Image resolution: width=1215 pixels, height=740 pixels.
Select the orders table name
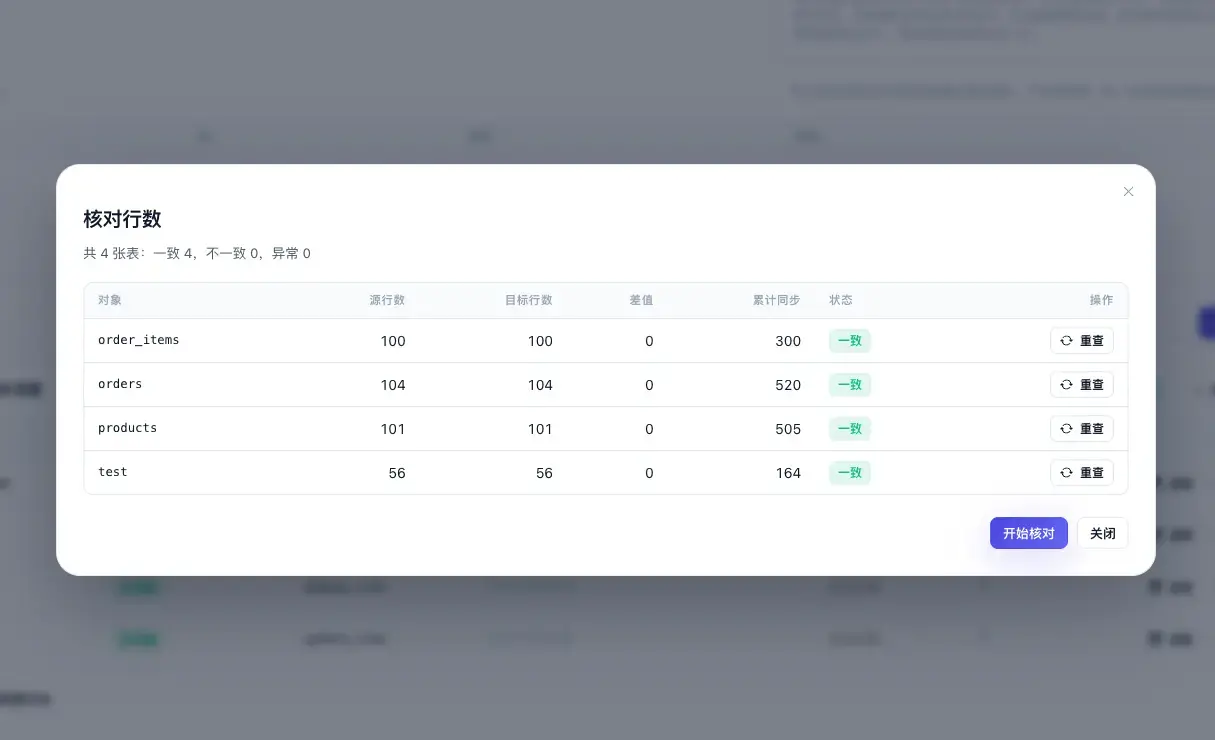point(120,384)
